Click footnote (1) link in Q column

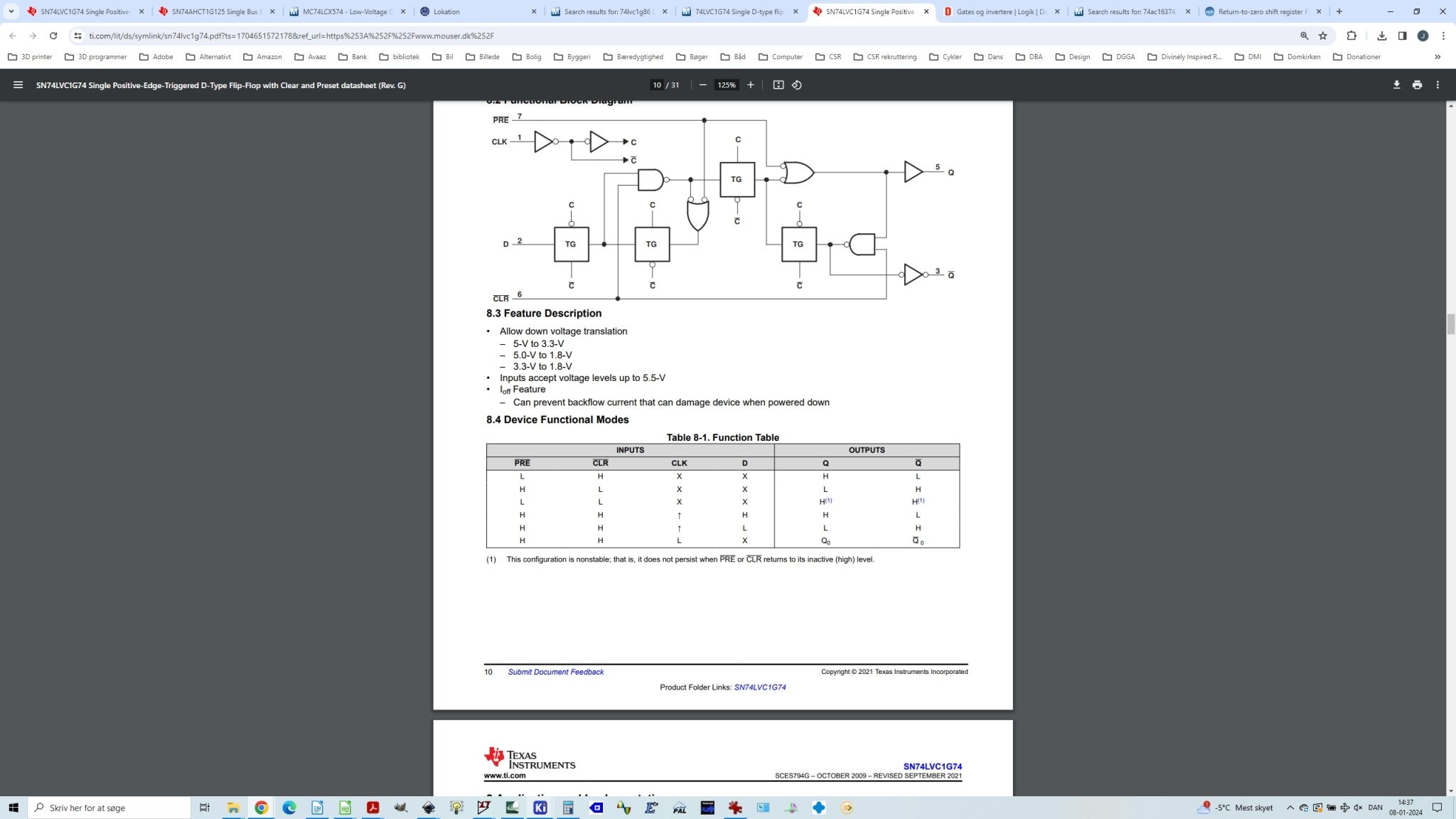(x=828, y=500)
